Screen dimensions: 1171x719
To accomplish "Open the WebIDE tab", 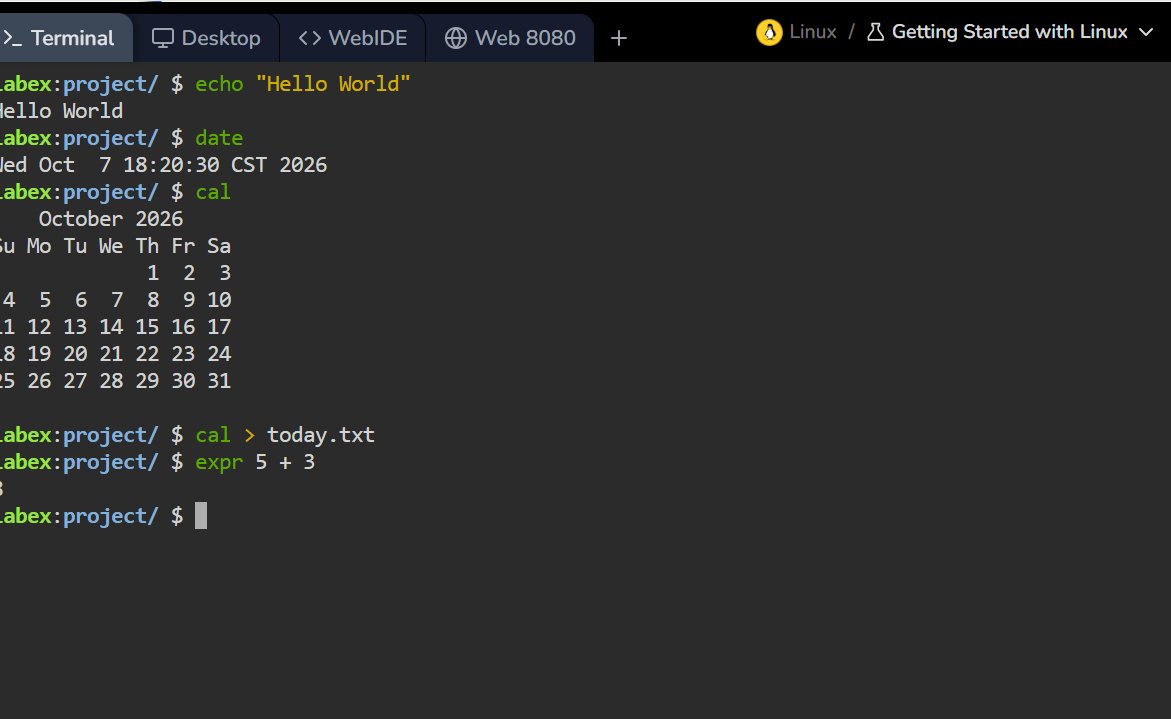I will (352, 38).
